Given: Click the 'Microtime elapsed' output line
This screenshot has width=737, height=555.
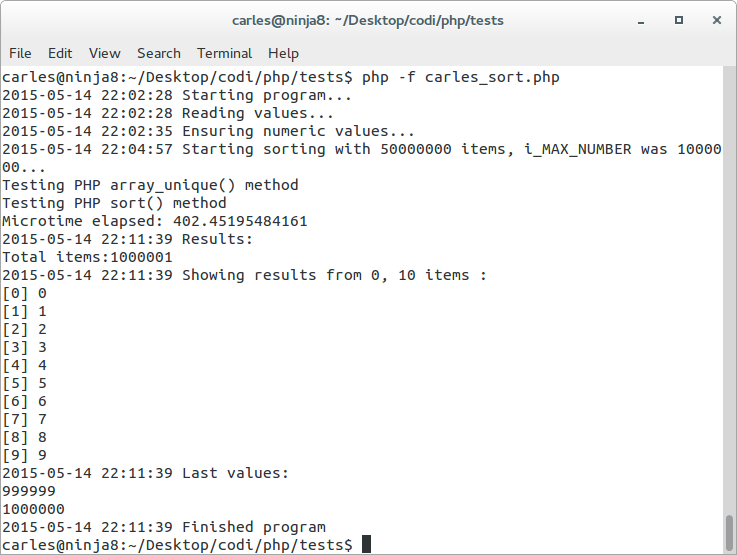Looking at the screenshot, I should (155, 221).
